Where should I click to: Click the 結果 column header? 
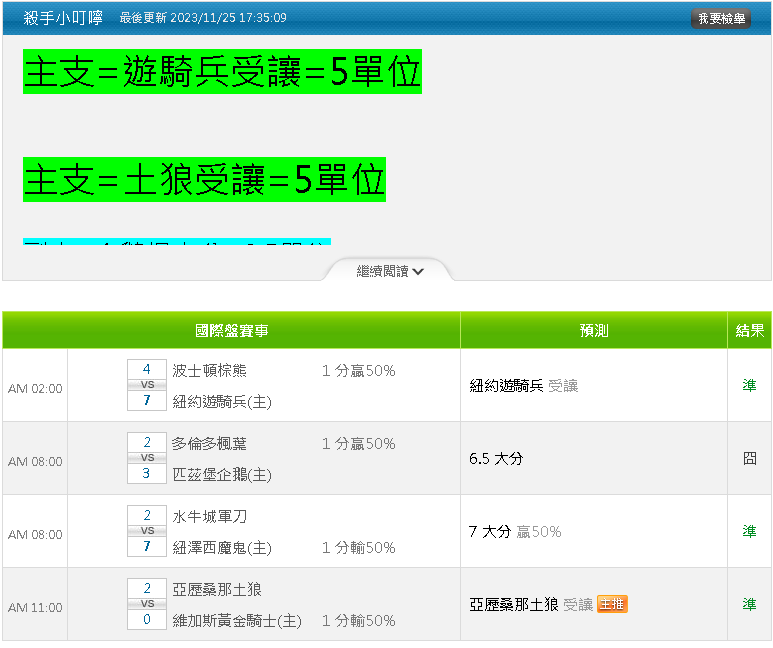pyautogui.click(x=749, y=330)
